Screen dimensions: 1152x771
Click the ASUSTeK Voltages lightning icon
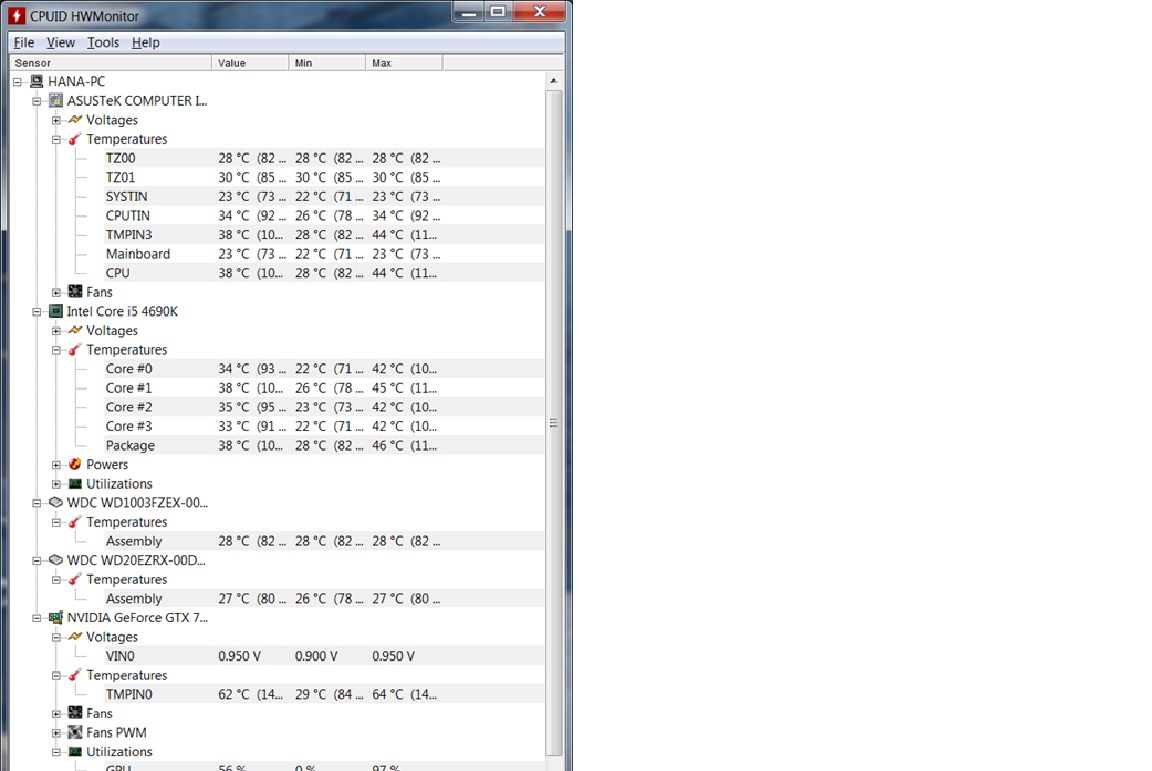pos(75,119)
